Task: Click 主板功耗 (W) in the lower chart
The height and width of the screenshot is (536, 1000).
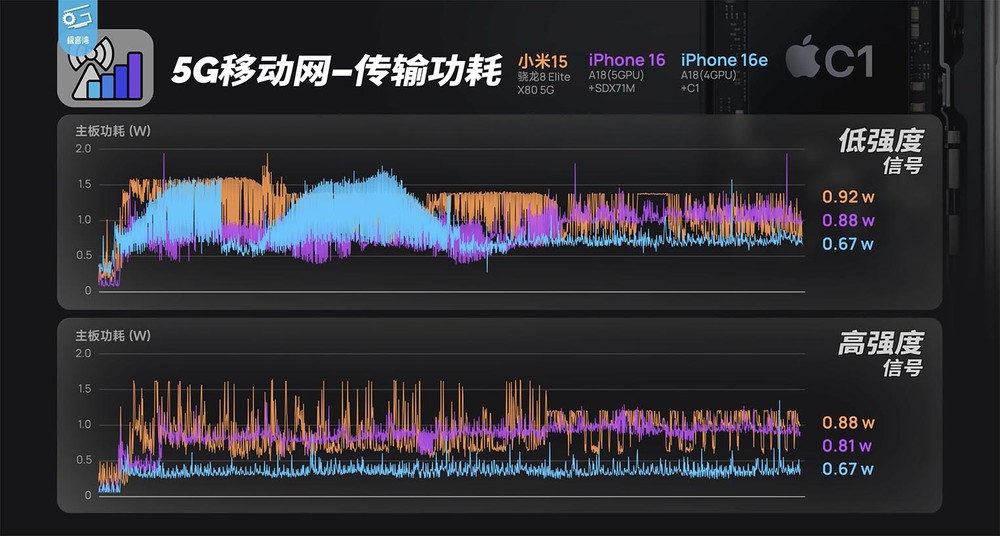Action: (x=113, y=336)
